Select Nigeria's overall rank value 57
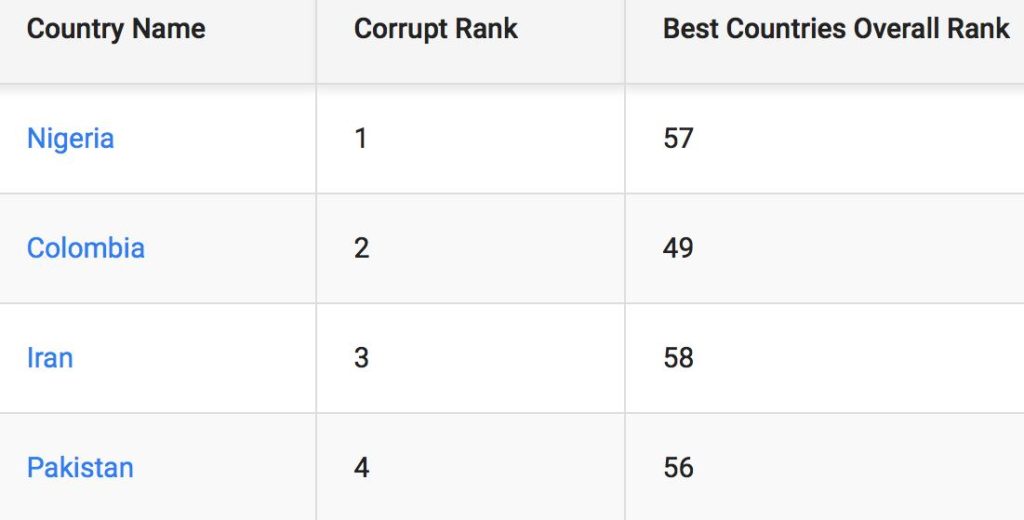The height and width of the screenshot is (520, 1024). (x=678, y=138)
